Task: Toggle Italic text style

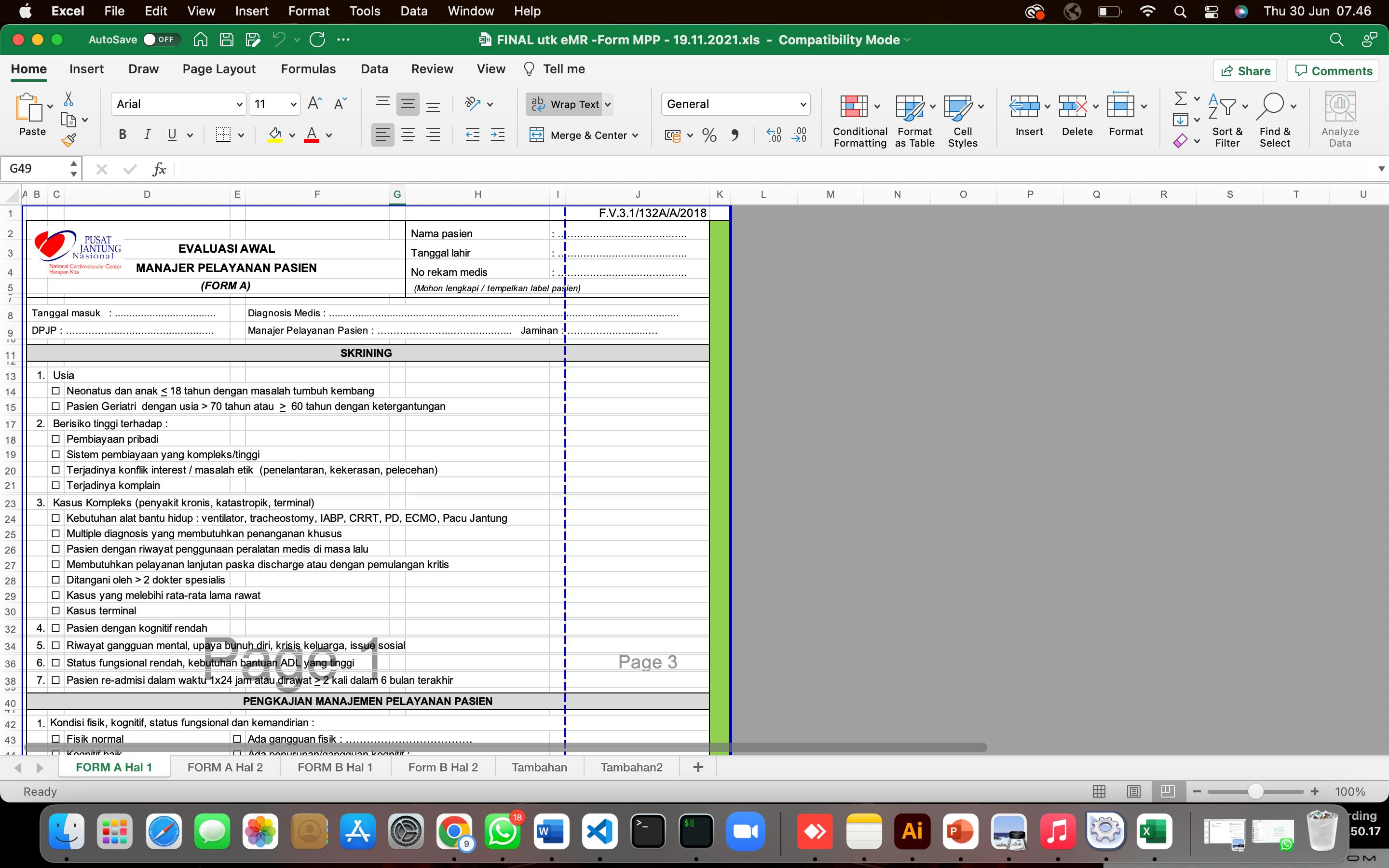Action: click(x=147, y=135)
